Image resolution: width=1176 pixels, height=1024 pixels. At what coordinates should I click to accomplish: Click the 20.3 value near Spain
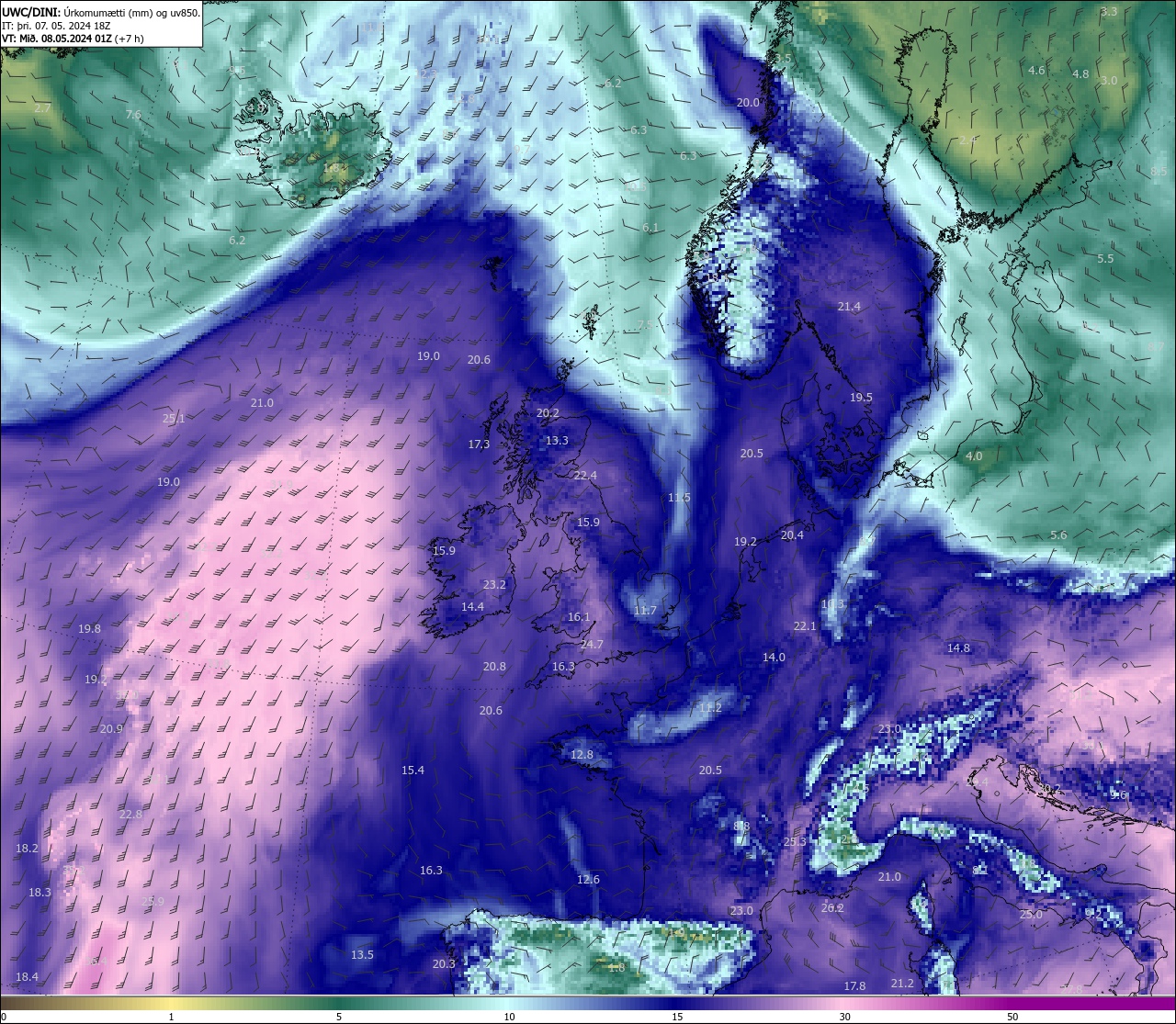pos(444,963)
